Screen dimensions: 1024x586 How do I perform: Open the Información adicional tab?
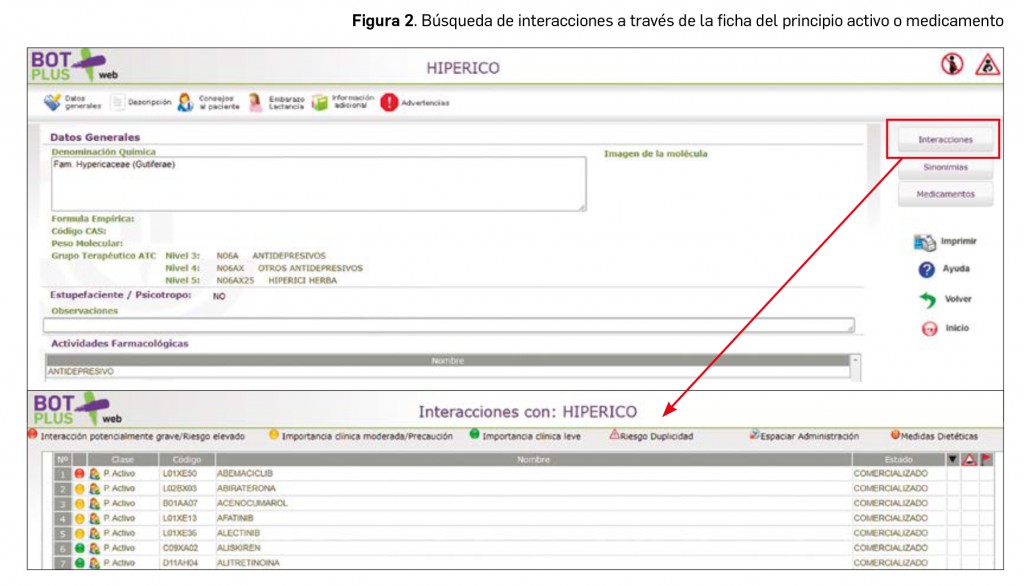tap(320, 102)
